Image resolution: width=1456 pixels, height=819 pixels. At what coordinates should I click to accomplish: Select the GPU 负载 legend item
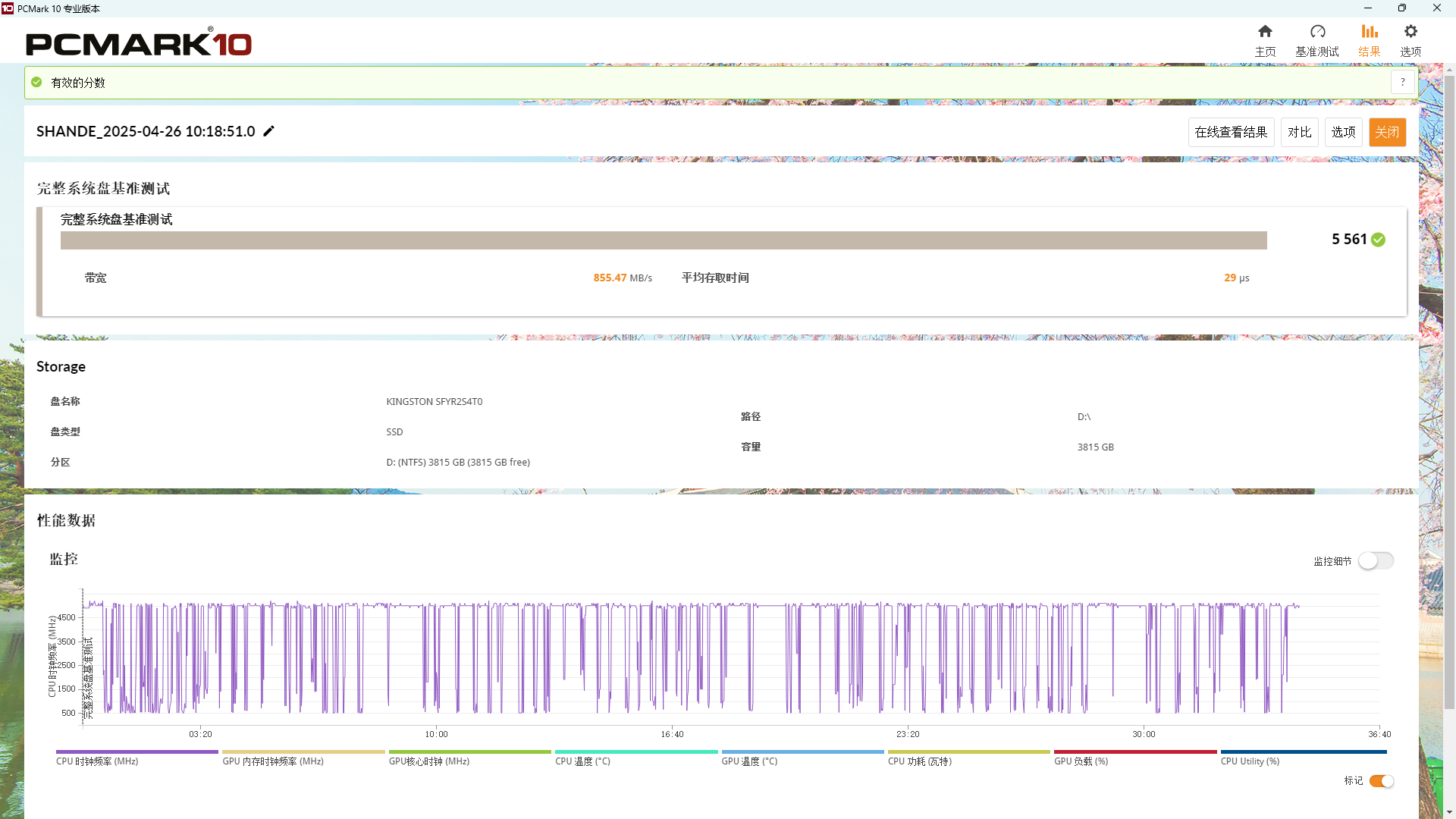point(1081,761)
